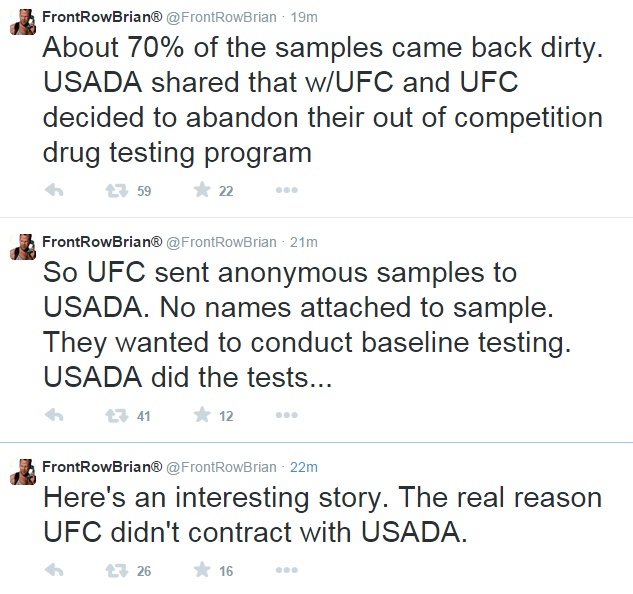
Task: Click the 'Here's an interesting story' tweet text
Action: point(321,514)
